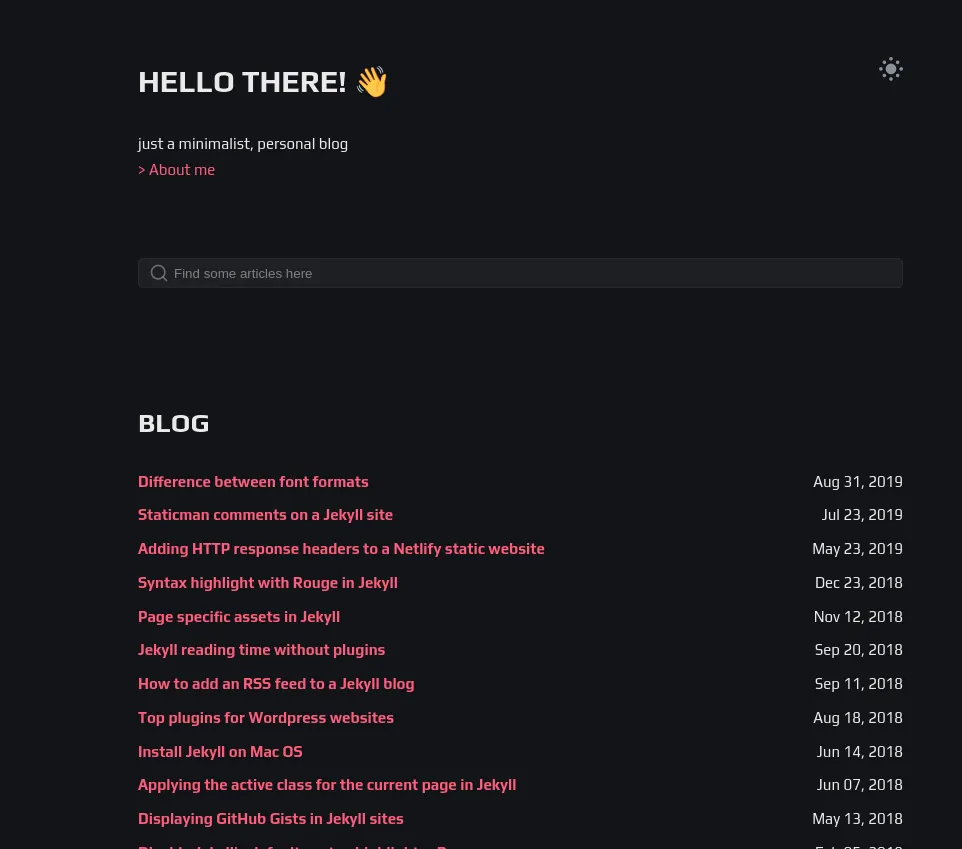Visit 'Displaying GitHub Gists in Jekyll sites'
The width and height of the screenshot is (962, 849).
click(270, 819)
